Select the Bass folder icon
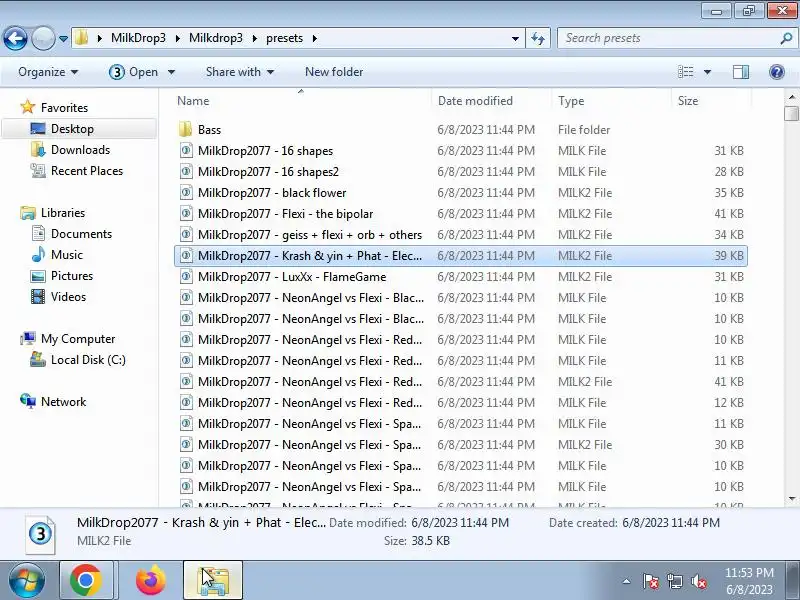Screen dimensions: 800x600 coord(186,130)
